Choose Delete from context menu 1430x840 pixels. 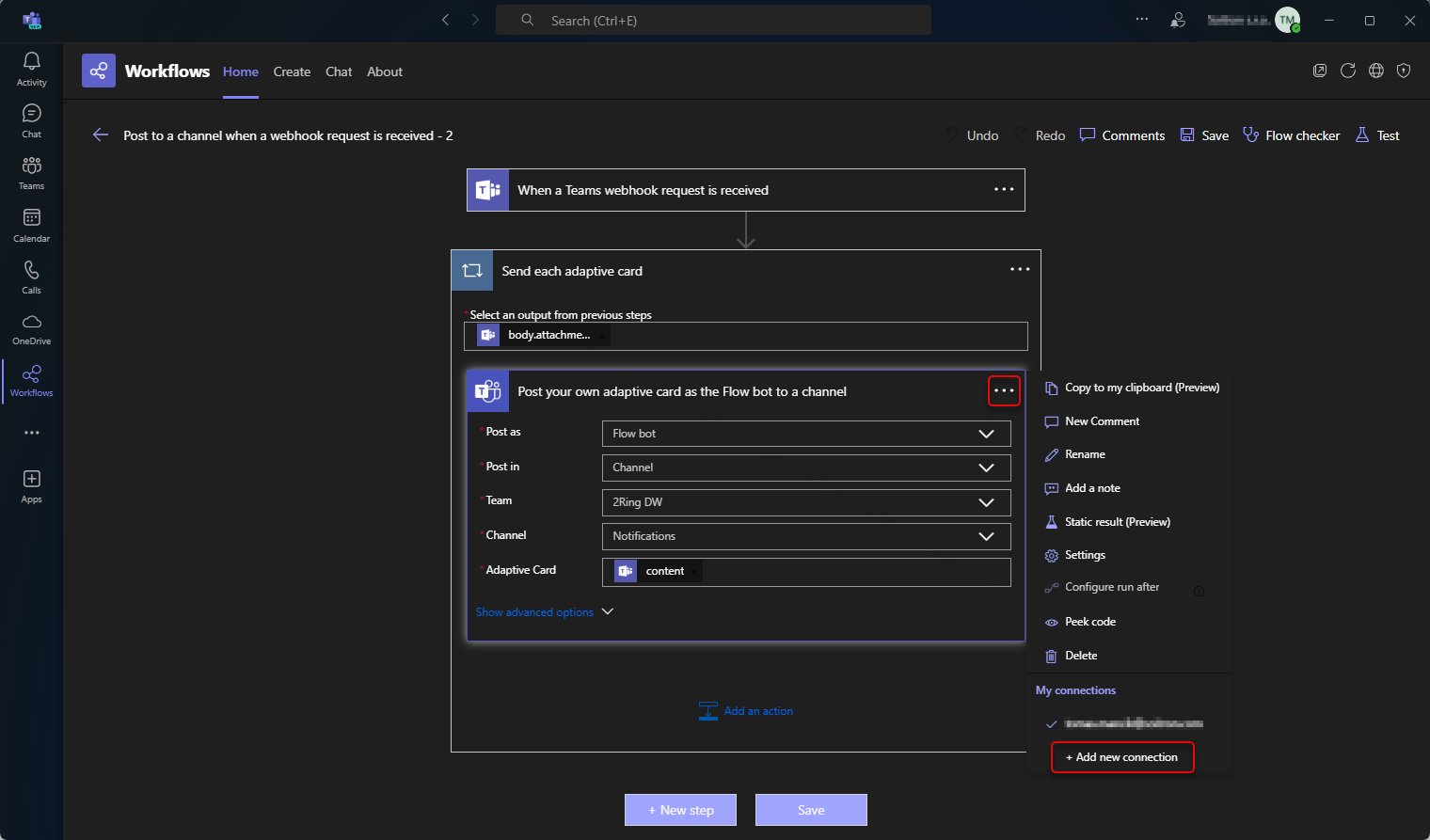point(1080,655)
